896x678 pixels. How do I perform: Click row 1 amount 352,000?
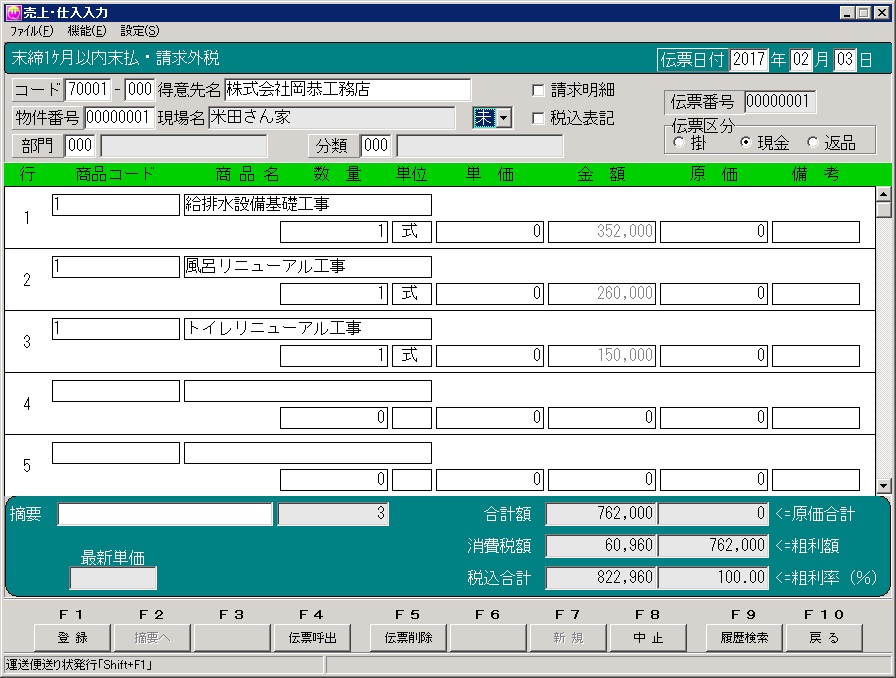coord(602,232)
